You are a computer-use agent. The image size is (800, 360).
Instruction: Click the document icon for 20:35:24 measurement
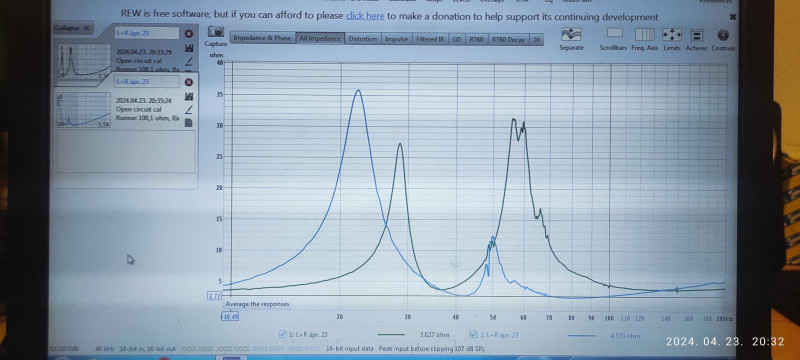tap(189, 122)
